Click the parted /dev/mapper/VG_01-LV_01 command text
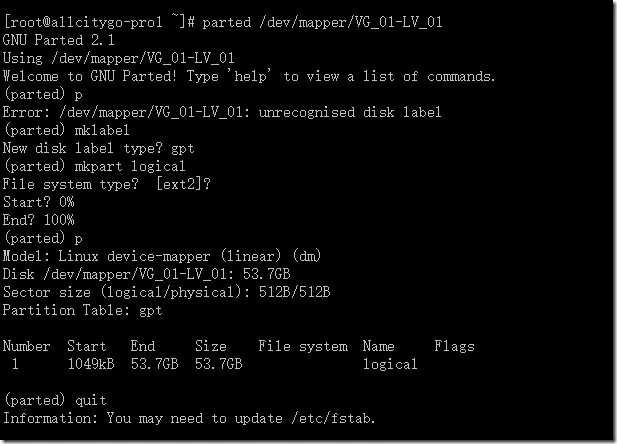This screenshot has height=444, width=617. (323, 22)
